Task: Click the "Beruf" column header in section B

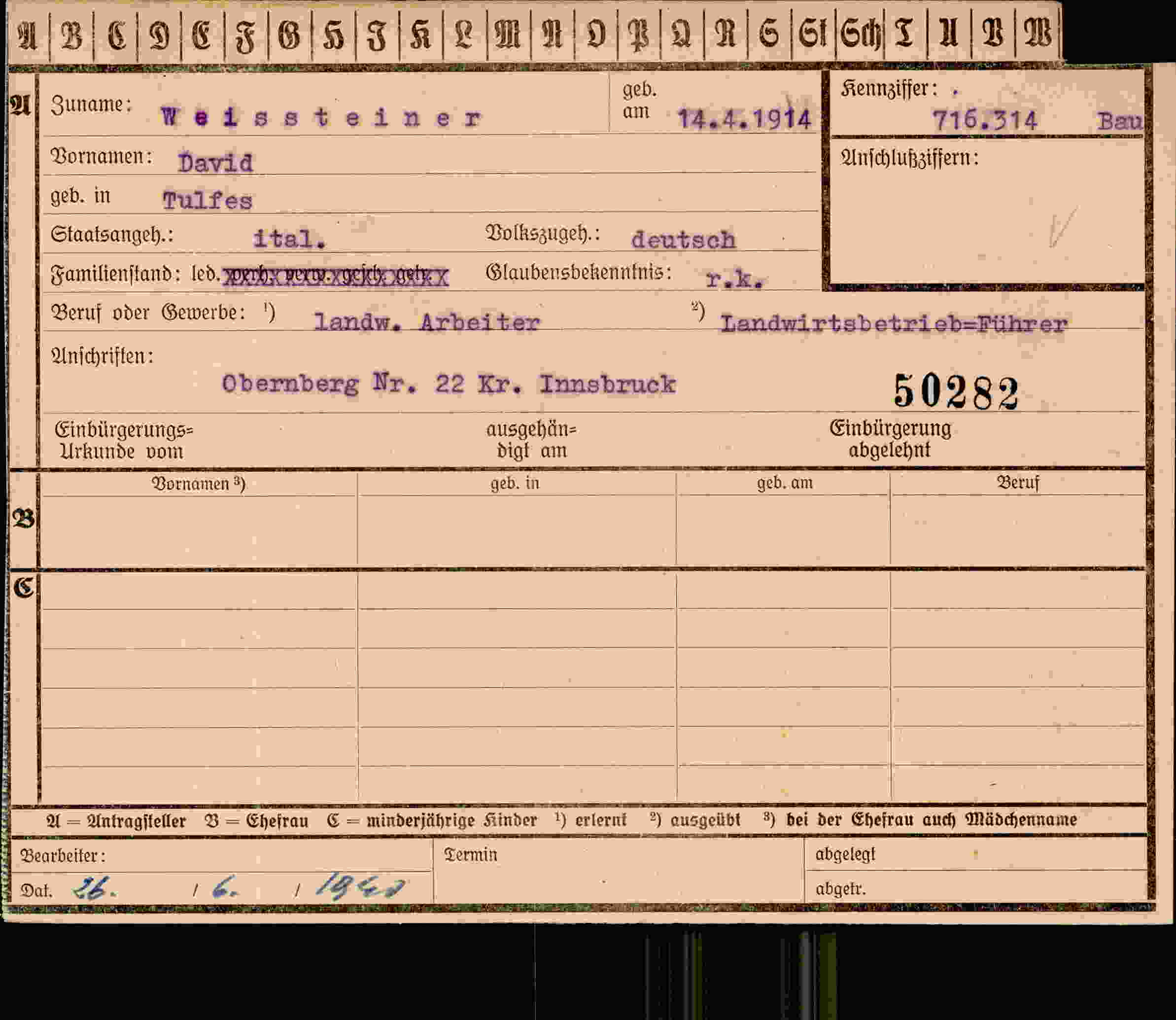Action: click(1018, 483)
